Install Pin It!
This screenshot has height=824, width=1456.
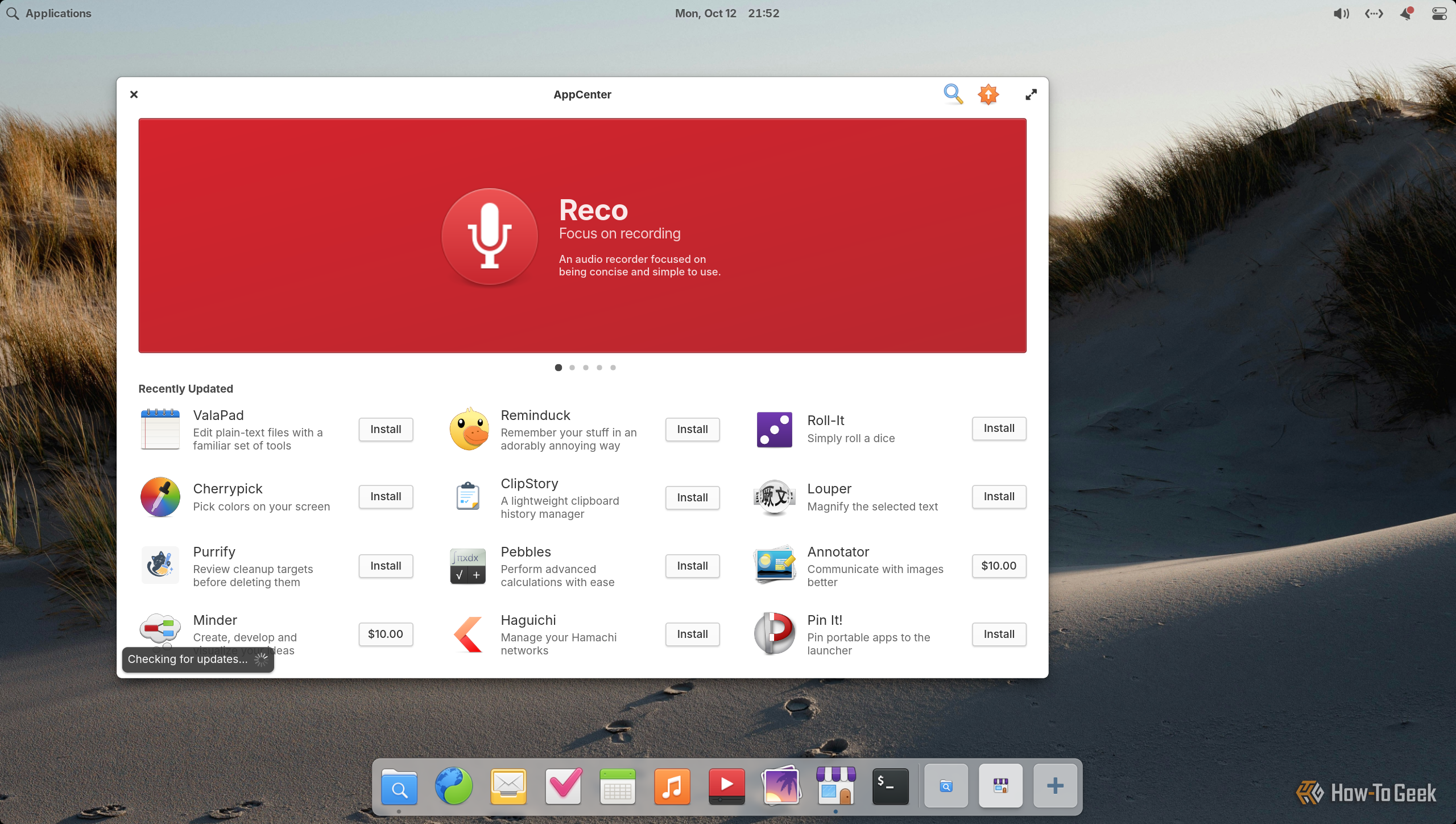(999, 634)
